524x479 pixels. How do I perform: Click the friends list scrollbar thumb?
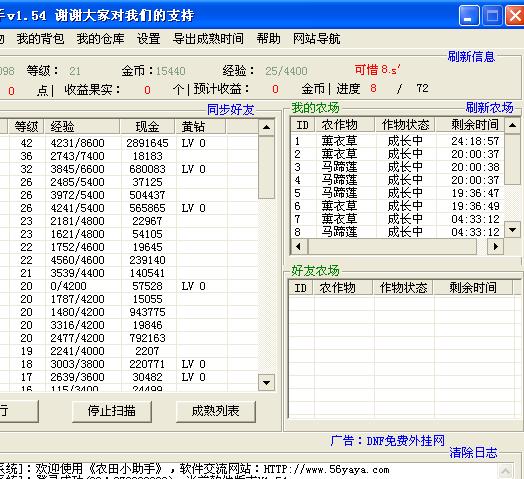[266, 167]
